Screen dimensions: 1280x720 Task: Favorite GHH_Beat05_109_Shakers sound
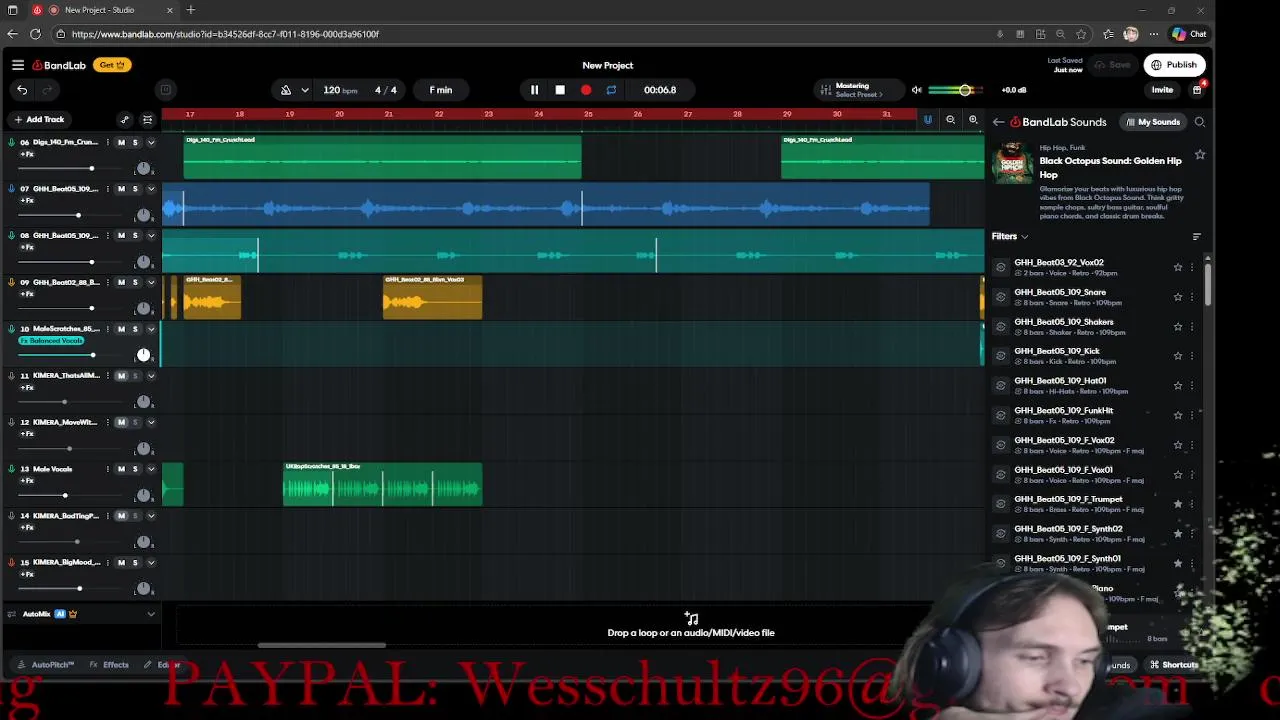coord(1178,327)
